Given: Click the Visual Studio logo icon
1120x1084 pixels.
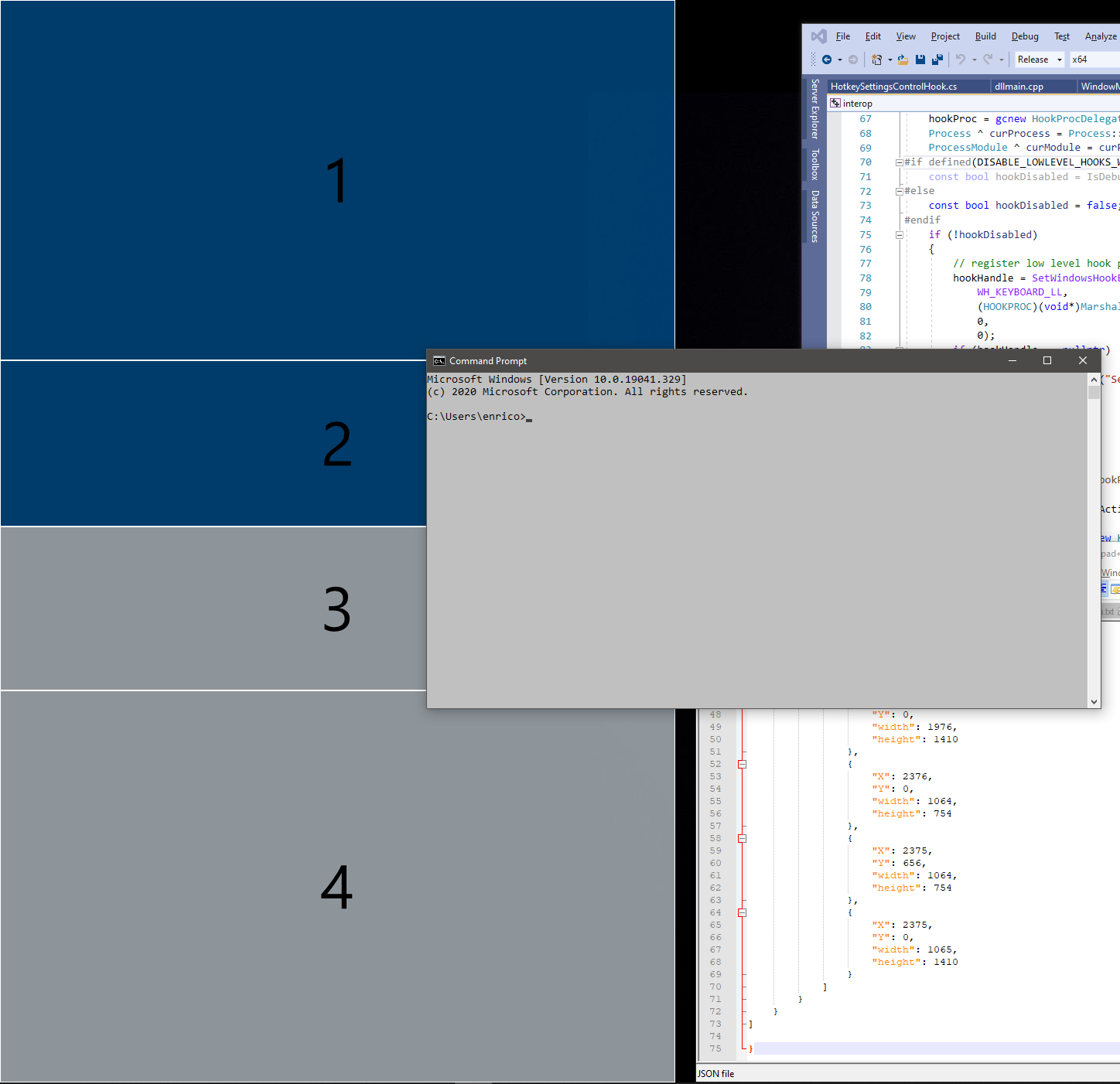Looking at the screenshot, I should (x=818, y=36).
